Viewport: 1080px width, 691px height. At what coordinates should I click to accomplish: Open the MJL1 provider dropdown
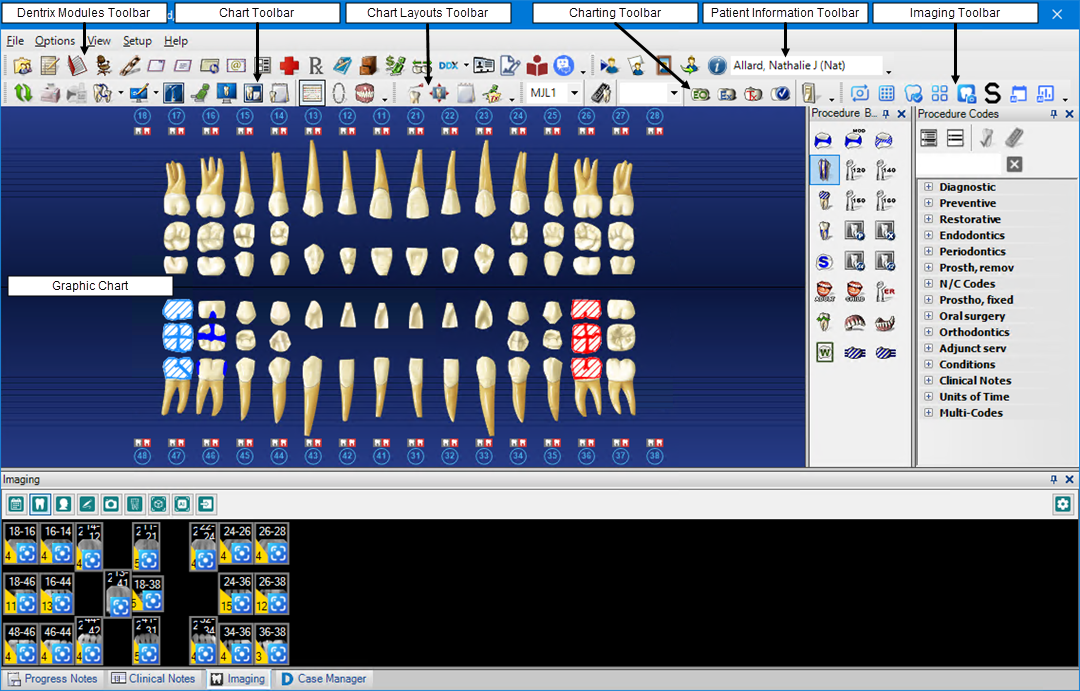pos(574,93)
